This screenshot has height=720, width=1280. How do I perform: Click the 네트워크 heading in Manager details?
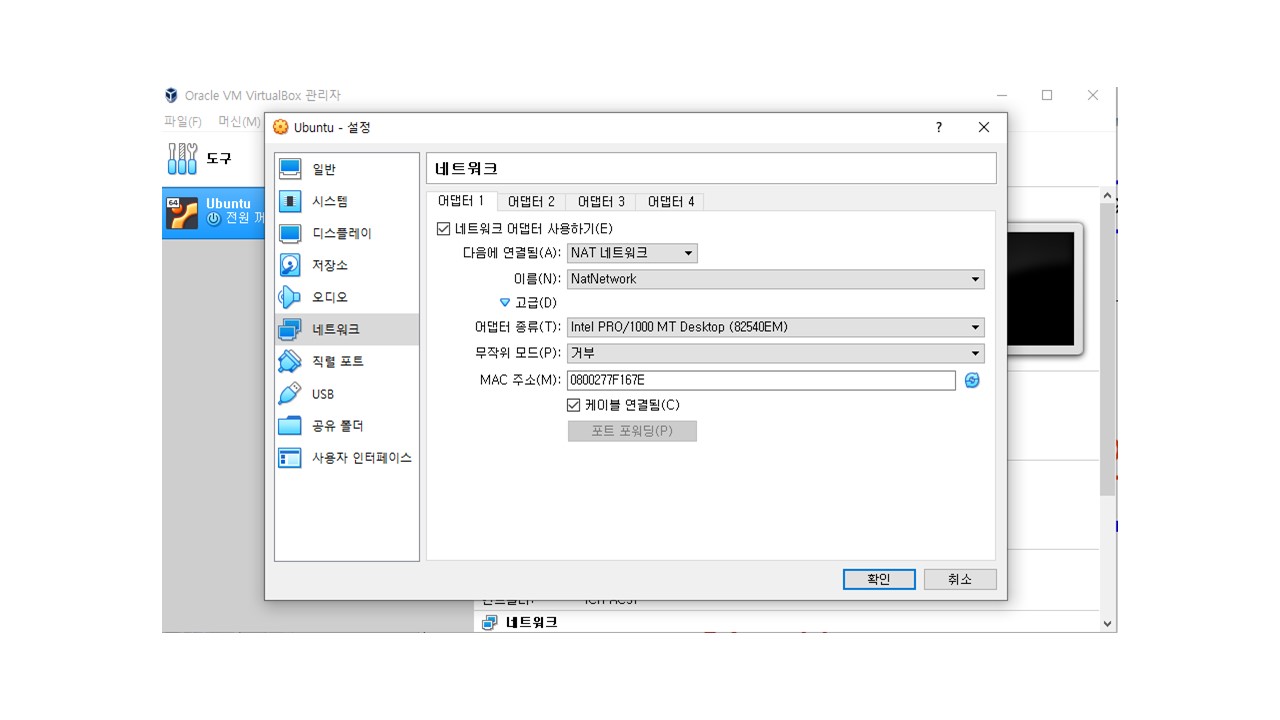pos(532,622)
